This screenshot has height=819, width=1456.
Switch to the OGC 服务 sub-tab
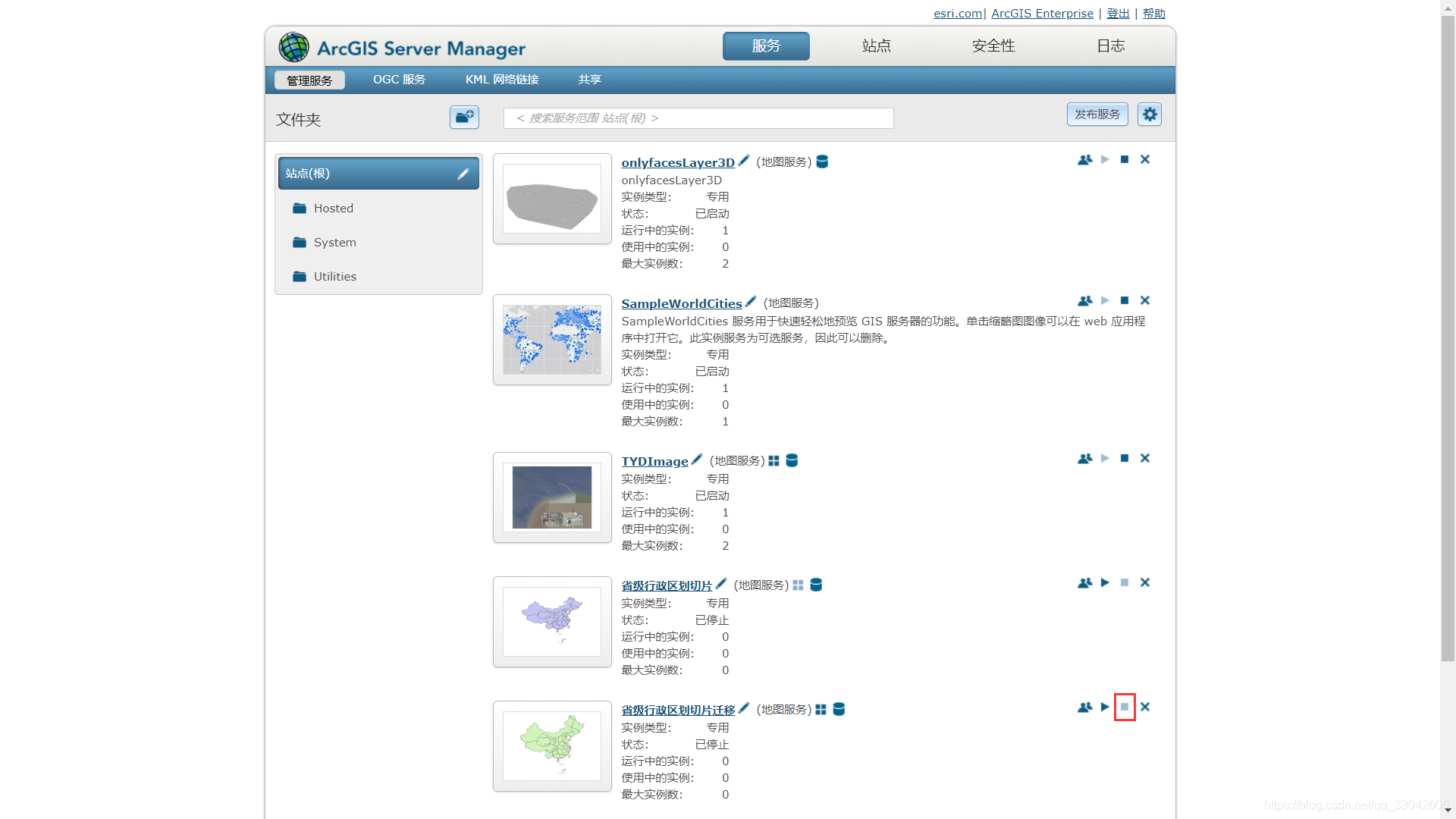point(399,80)
